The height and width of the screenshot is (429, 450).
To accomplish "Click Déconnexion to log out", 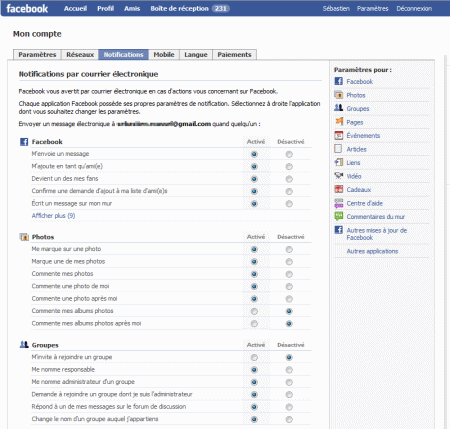I will (x=414, y=8).
